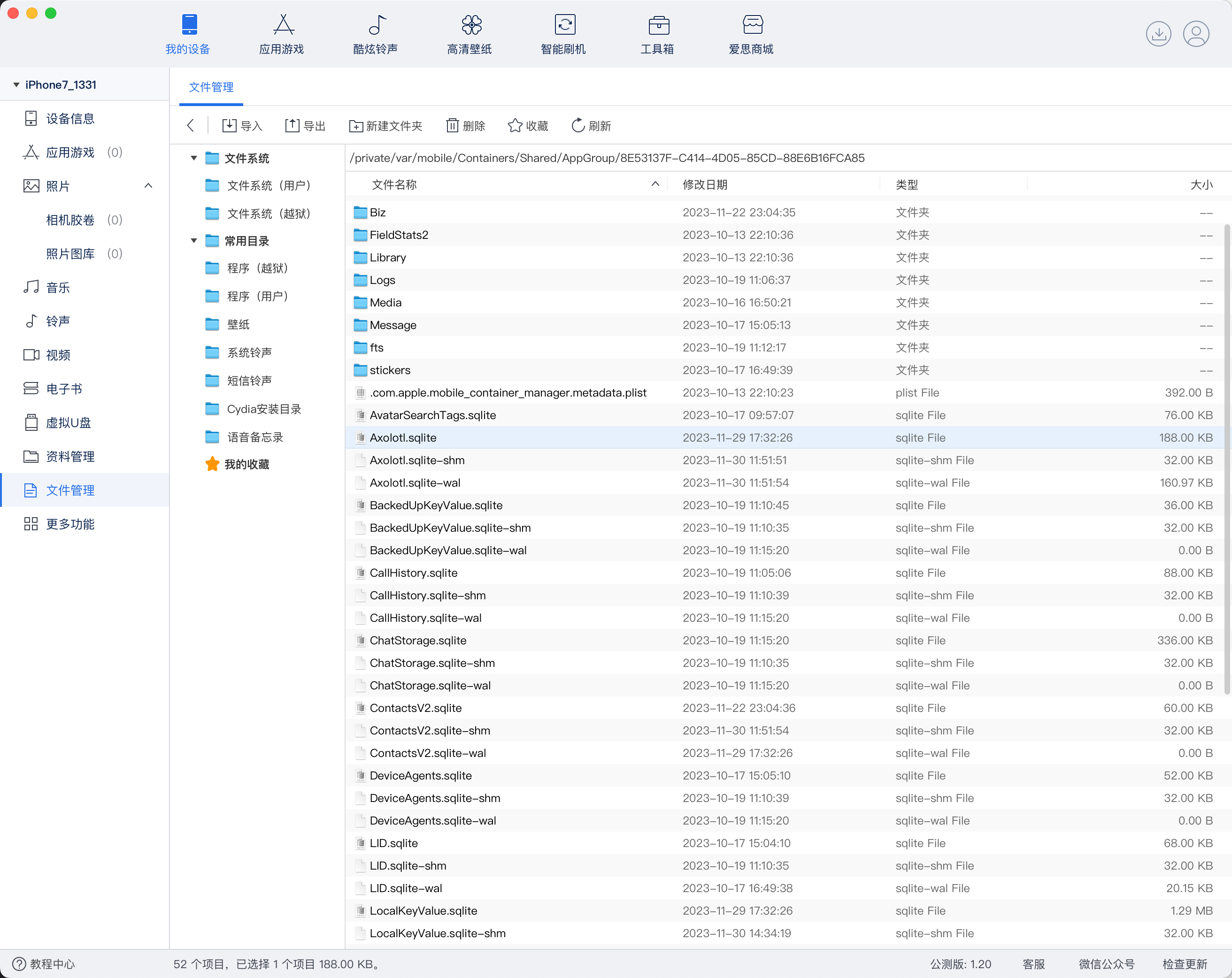Open 资料管理 in the sidebar
This screenshot has height=978, width=1232.
click(85, 457)
